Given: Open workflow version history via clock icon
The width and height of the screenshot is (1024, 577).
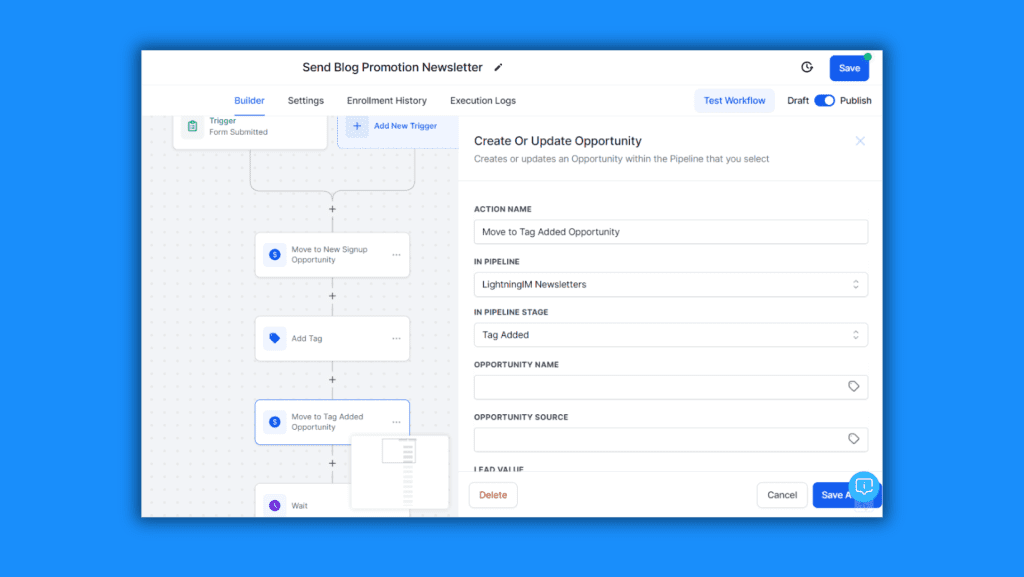Looking at the screenshot, I should tap(807, 67).
